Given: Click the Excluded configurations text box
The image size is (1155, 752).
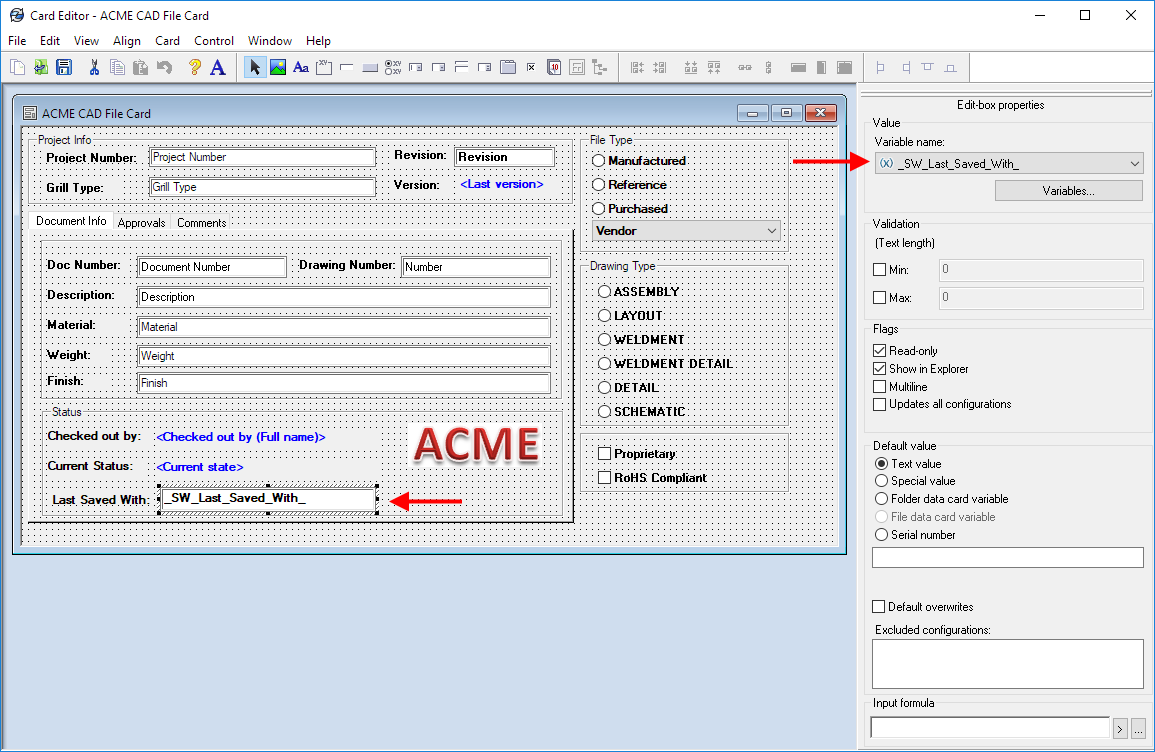Looking at the screenshot, I should 1006,663.
